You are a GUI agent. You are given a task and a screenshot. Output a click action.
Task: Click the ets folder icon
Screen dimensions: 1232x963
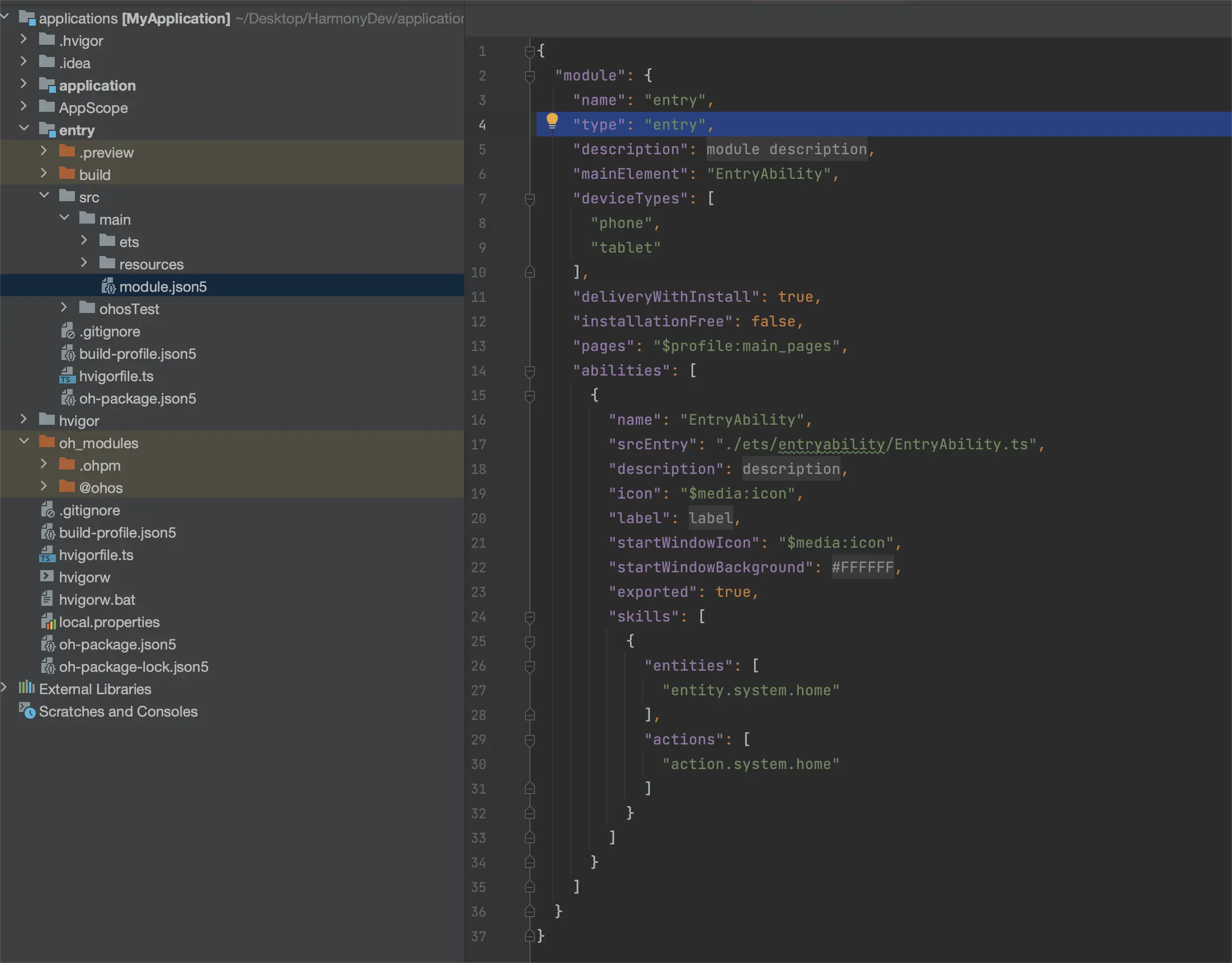pos(107,241)
